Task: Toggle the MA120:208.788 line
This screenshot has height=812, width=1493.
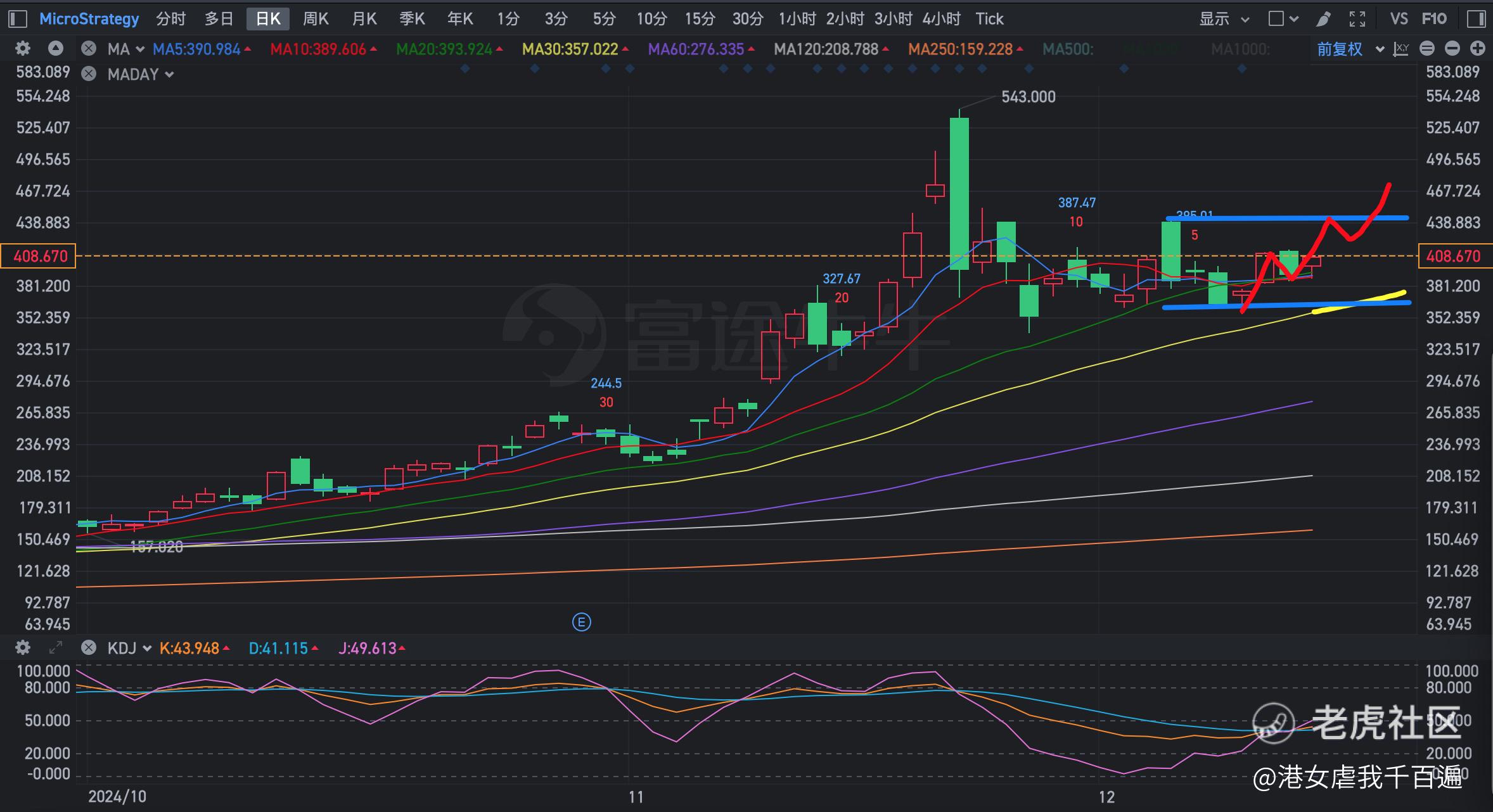Action: [x=831, y=49]
